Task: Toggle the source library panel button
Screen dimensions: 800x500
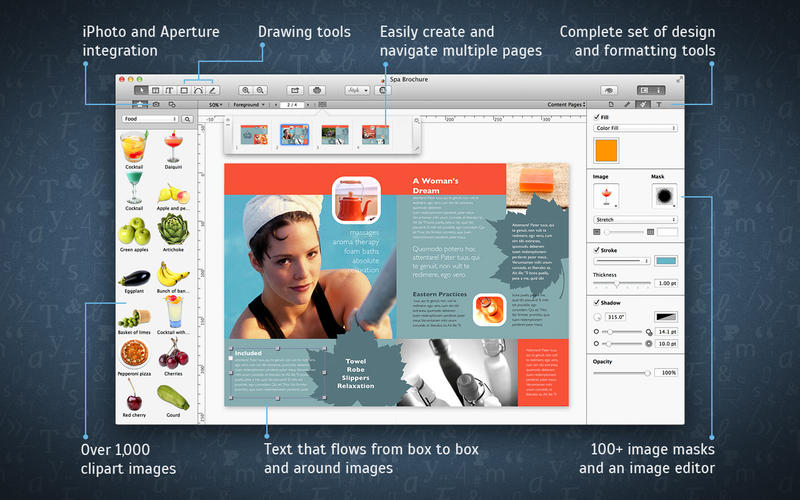Action: click(x=644, y=90)
